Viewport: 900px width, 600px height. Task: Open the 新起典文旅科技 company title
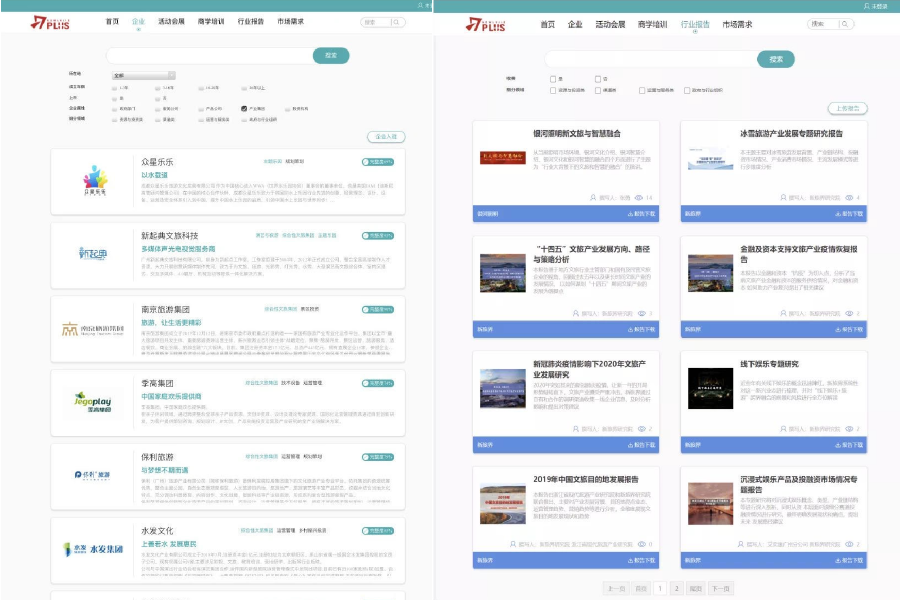pyautogui.click(x=170, y=236)
